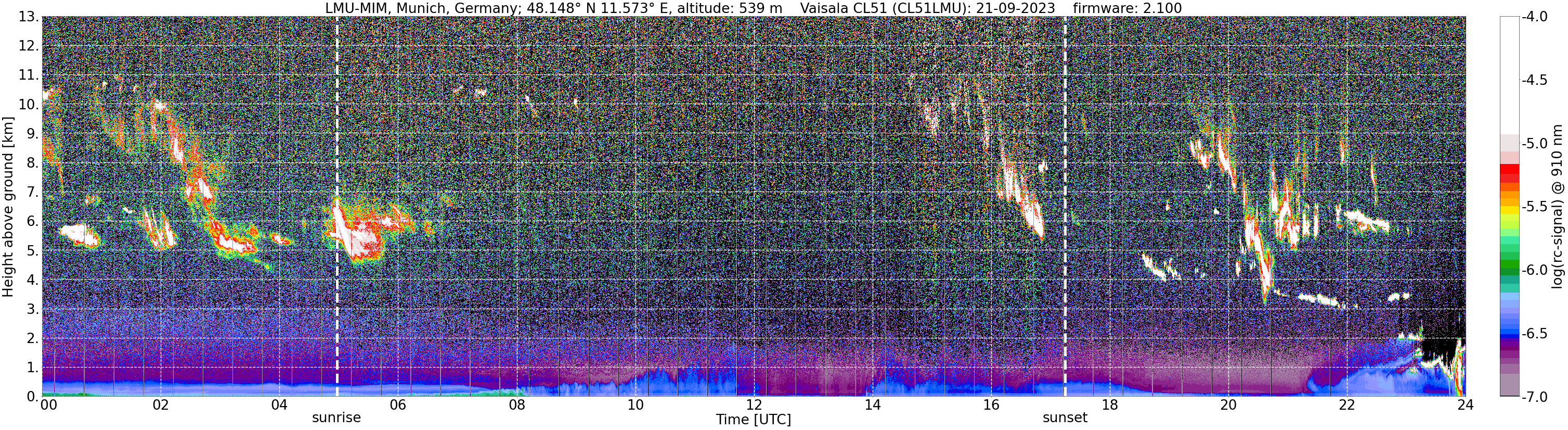
Task: Click the '8.' height tick label
Action: click(33, 162)
